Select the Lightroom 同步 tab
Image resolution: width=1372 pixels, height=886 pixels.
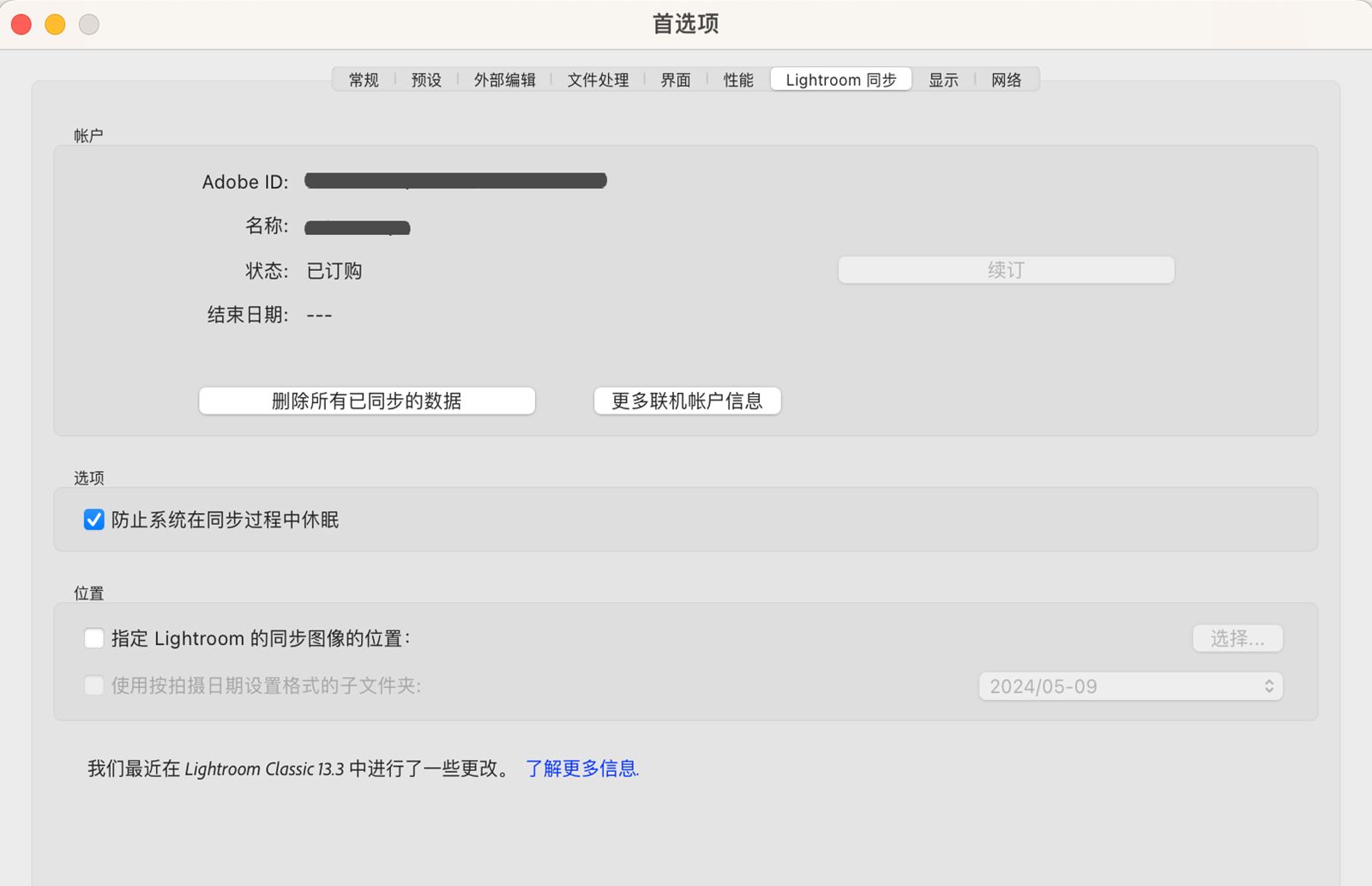click(x=839, y=79)
